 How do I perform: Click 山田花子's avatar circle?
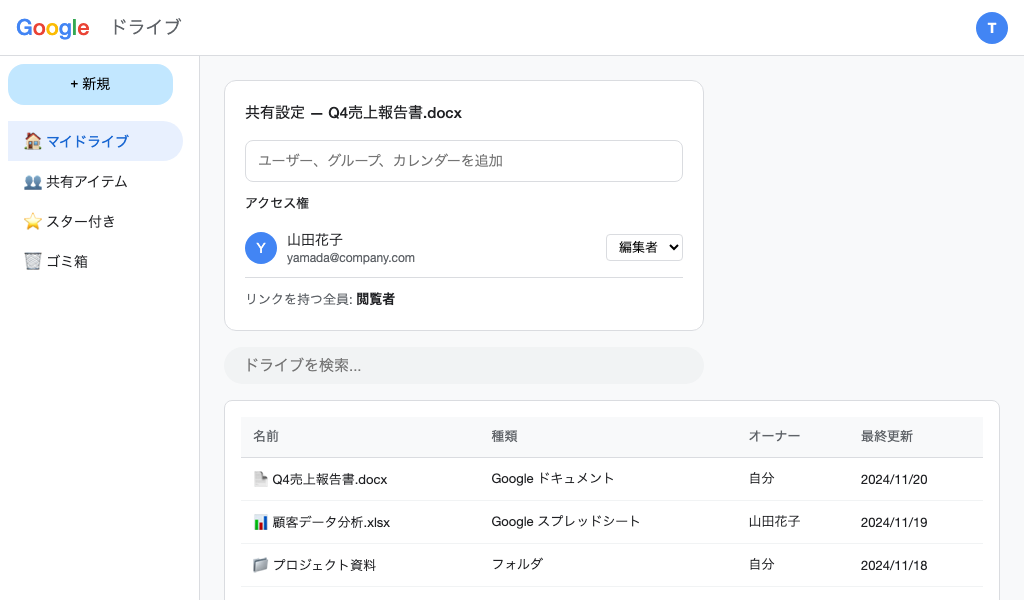[x=261, y=248]
